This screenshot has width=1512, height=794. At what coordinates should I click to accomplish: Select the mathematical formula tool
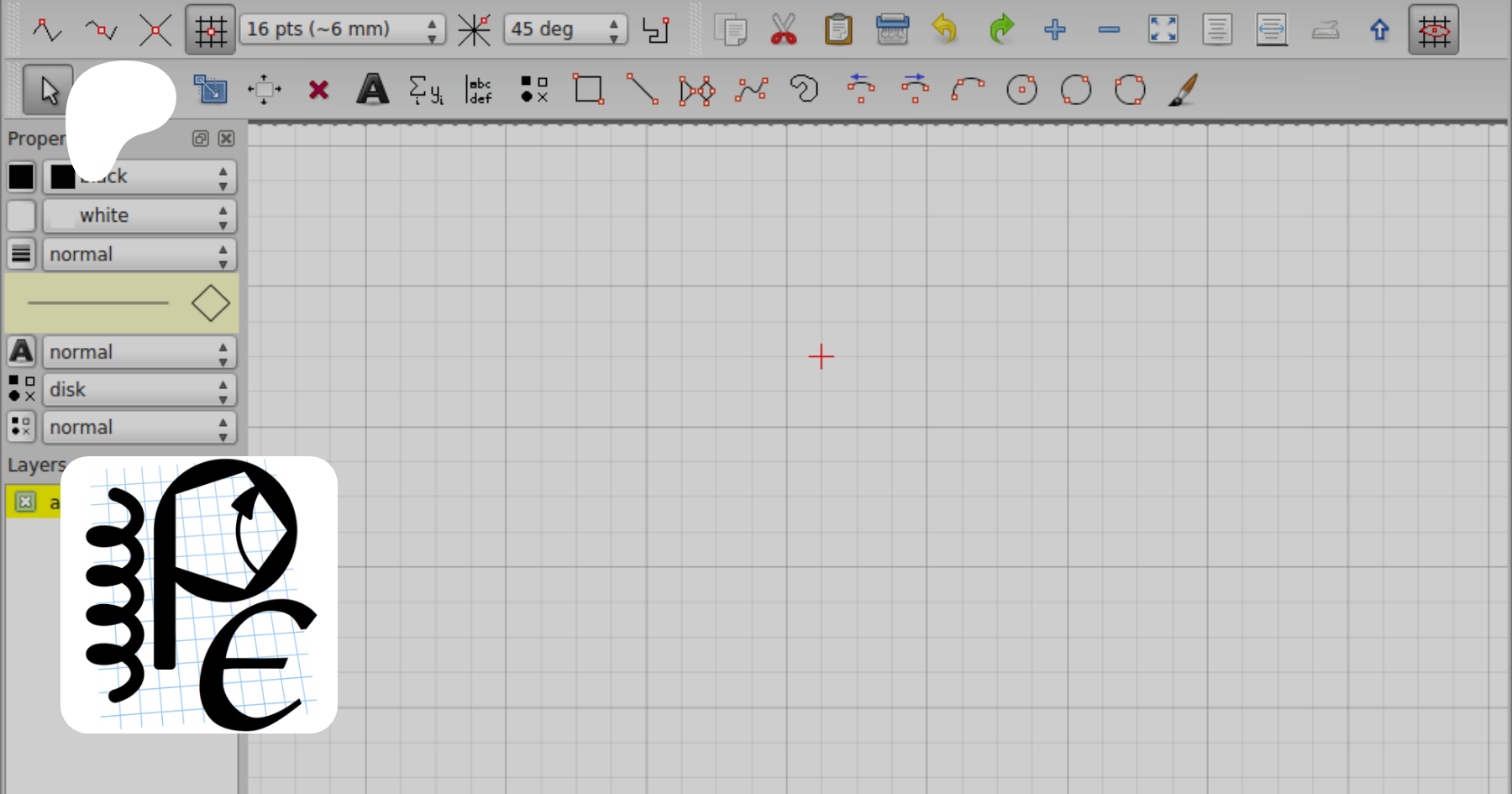pos(425,89)
